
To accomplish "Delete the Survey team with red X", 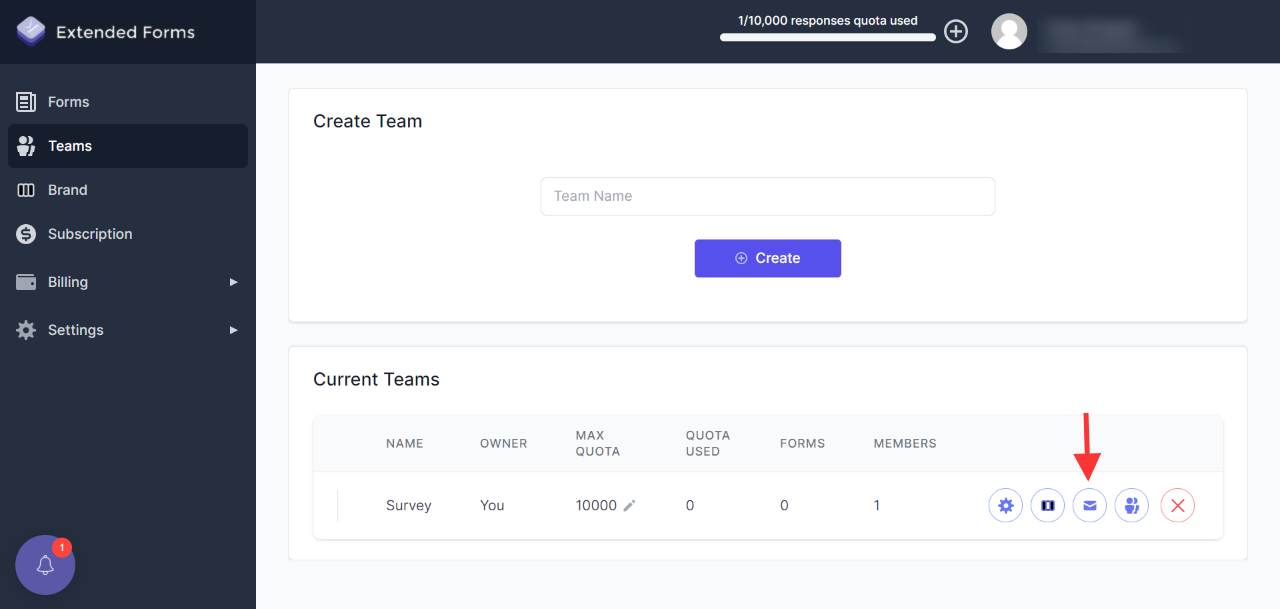I will tap(1178, 506).
